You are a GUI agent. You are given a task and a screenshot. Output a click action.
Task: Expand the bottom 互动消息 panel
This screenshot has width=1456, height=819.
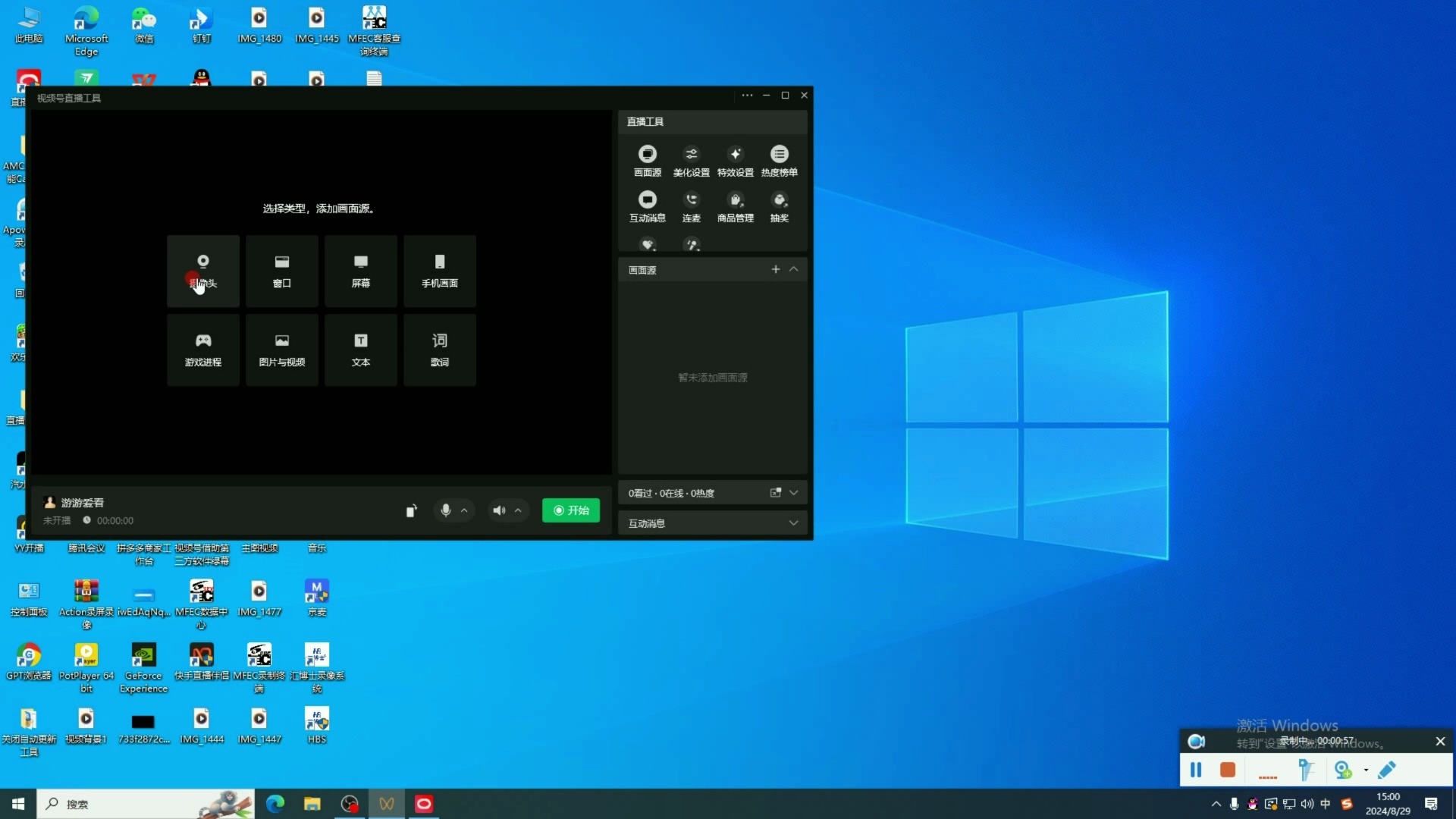(794, 523)
